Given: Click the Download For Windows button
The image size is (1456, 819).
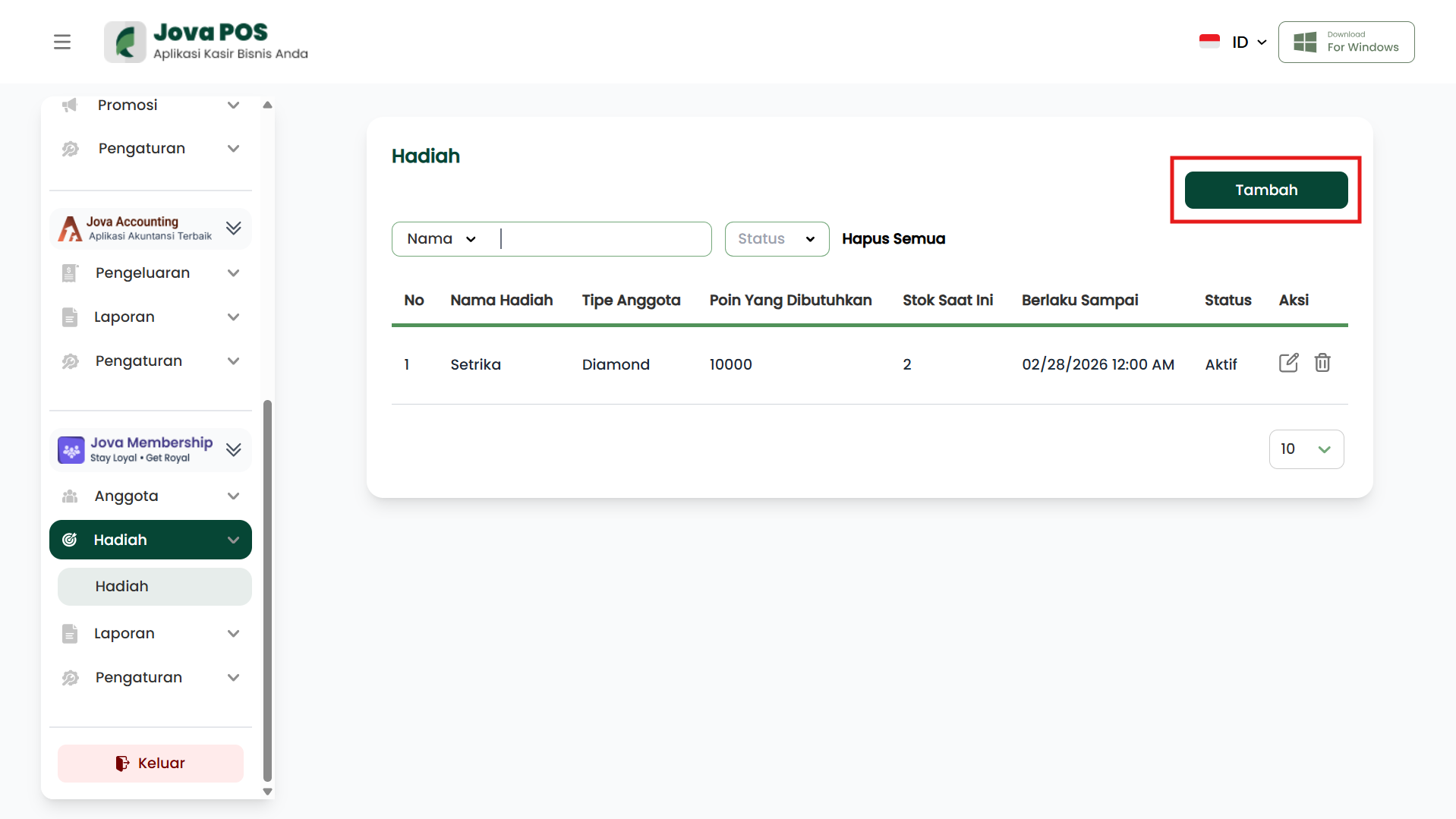Looking at the screenshot, I should [x=1346, y=42].
